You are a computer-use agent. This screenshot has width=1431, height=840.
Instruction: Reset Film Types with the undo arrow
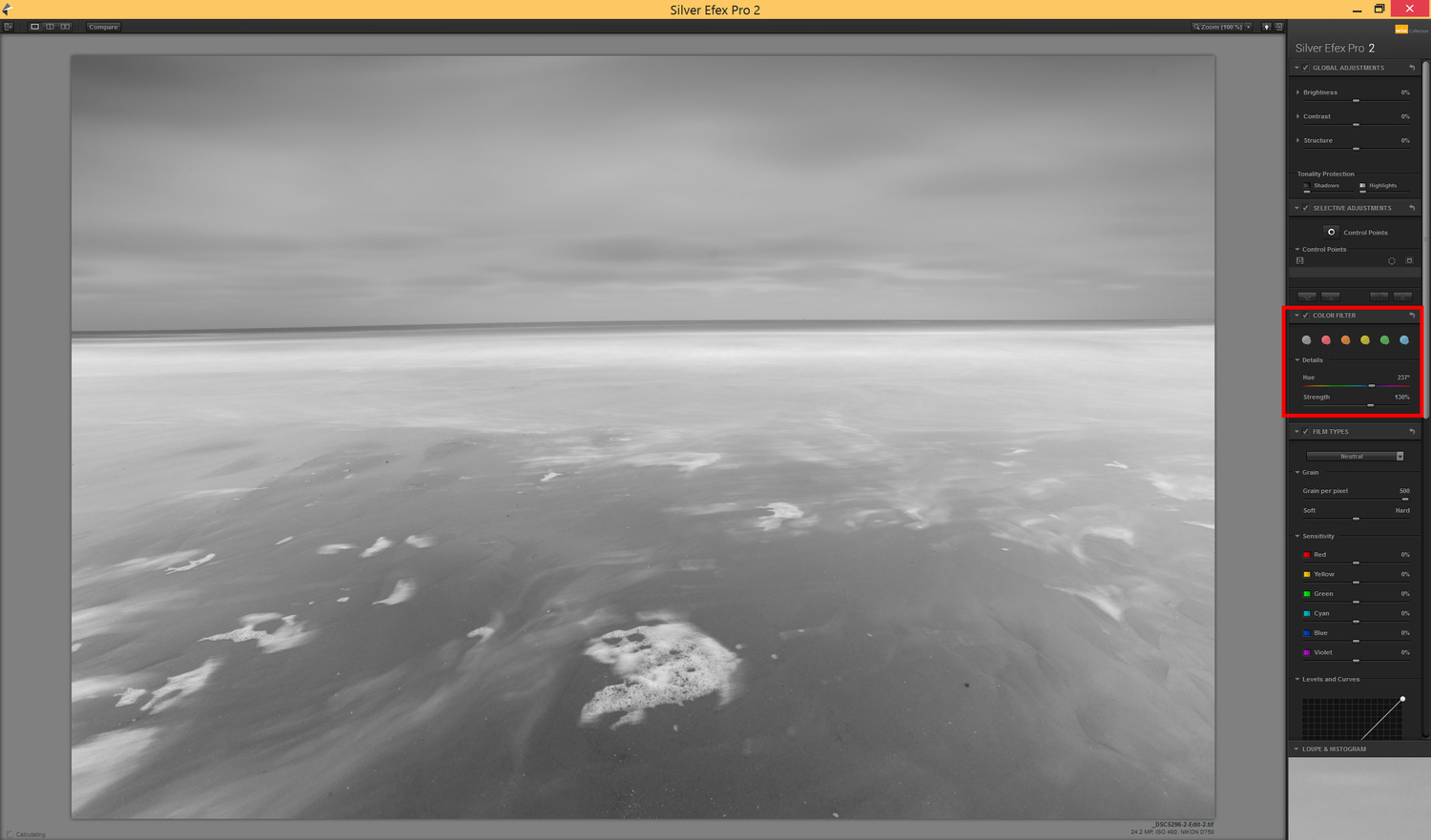coord(1412,432)
